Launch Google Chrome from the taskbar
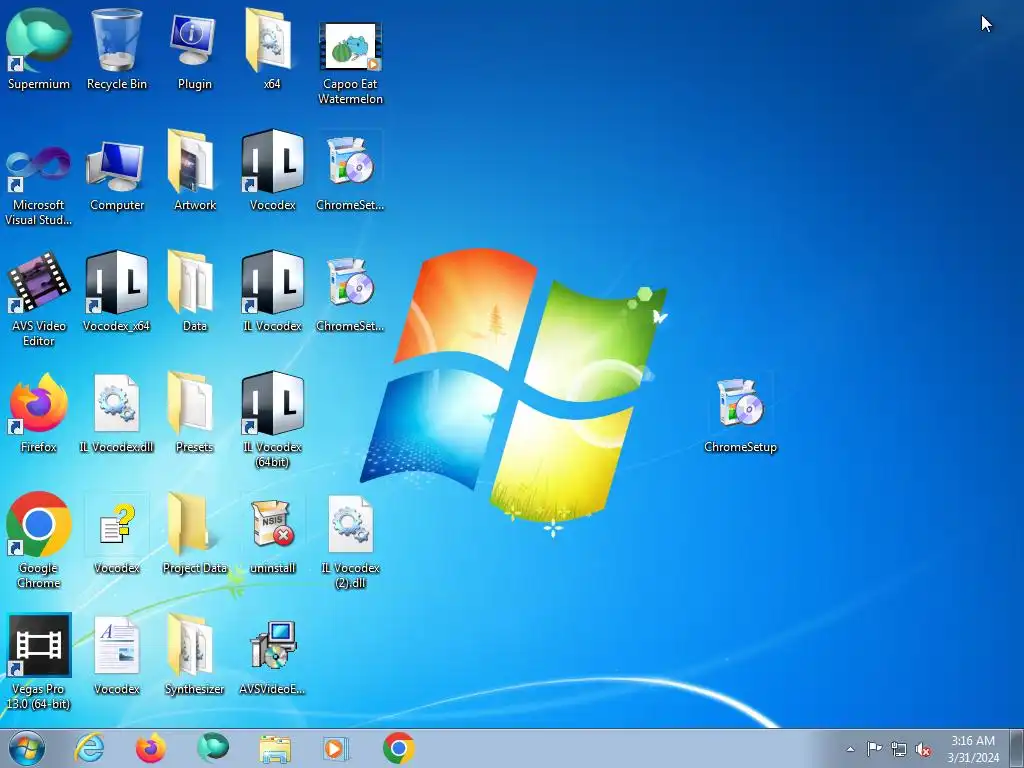Image resolution: width=1024 pixels, height=768 pixels. click(x=399, y=748)
